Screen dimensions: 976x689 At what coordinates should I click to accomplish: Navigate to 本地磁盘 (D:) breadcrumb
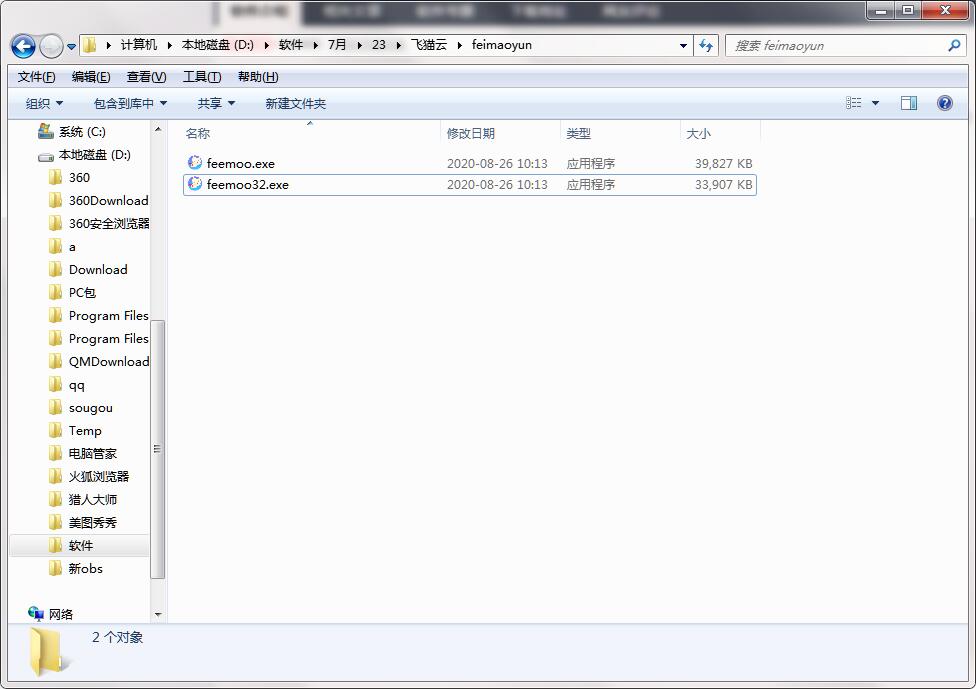(x=218, y=45)
